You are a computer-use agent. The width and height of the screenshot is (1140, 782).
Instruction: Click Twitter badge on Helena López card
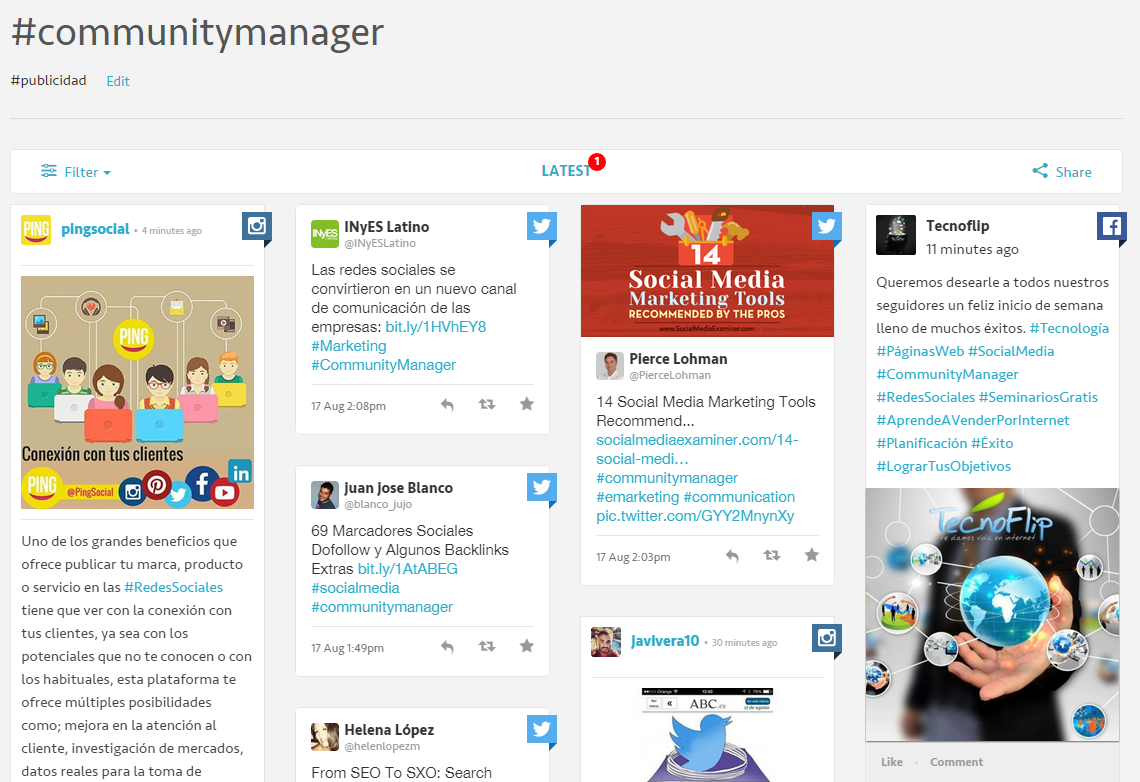[x=542, y=729]
